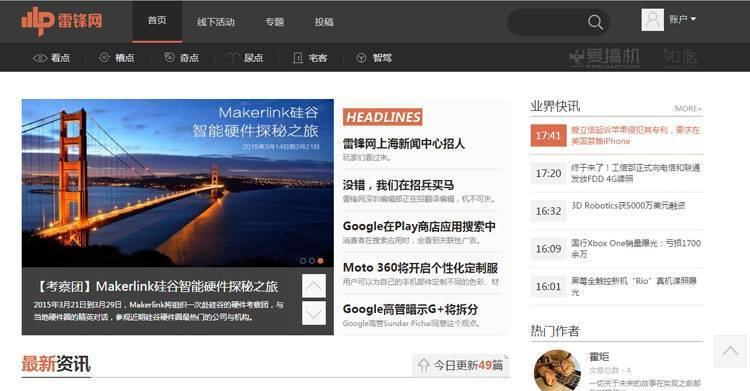Open the 宅客 category in sub-navigation
The width and height of the screenshot is (750, 391).
coord(310,58)
